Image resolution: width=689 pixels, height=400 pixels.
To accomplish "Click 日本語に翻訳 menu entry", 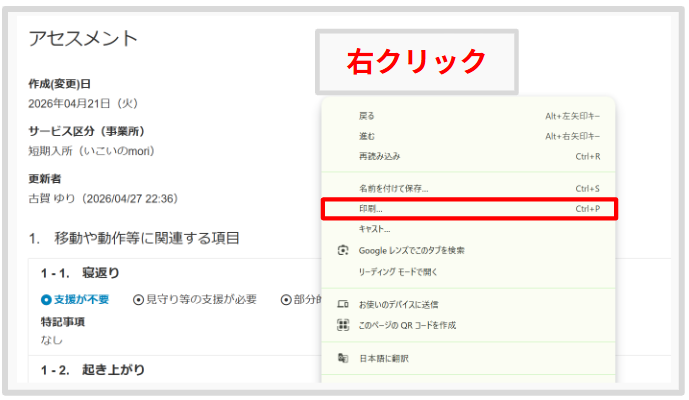I will [x=468, y=358].
